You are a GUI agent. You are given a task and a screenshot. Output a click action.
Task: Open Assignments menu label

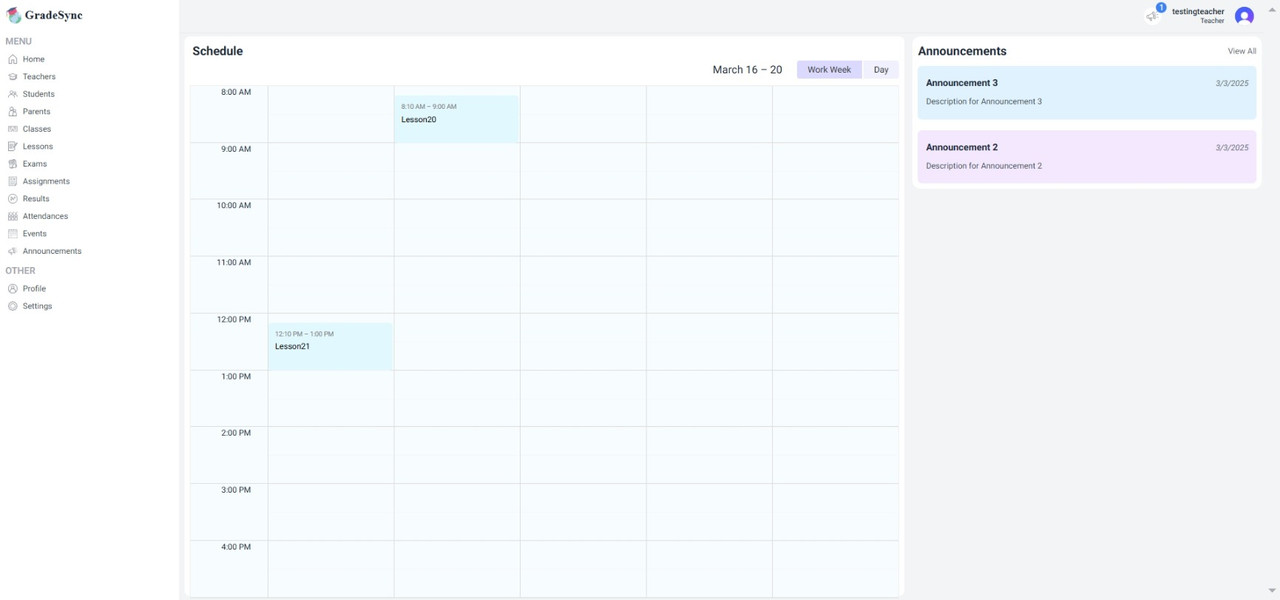point(46,182)
